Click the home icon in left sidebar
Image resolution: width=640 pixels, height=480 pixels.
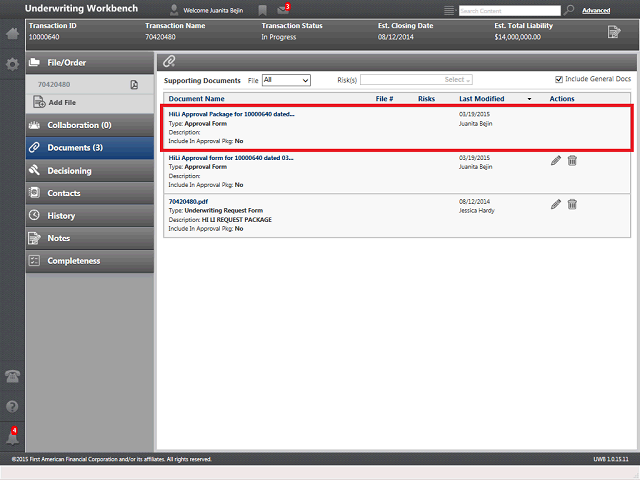tap(12, 33)
